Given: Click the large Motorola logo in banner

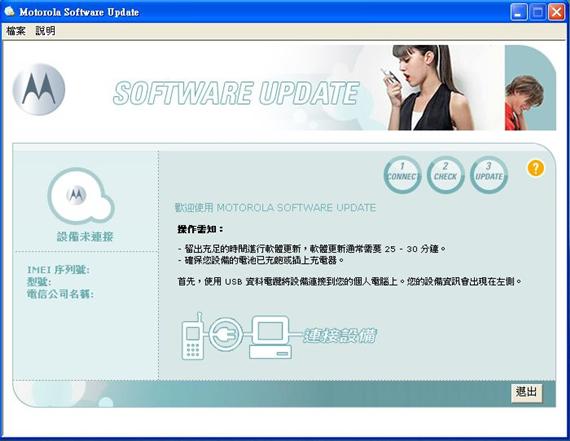Looking at the screenshot, I should point(39,89).
